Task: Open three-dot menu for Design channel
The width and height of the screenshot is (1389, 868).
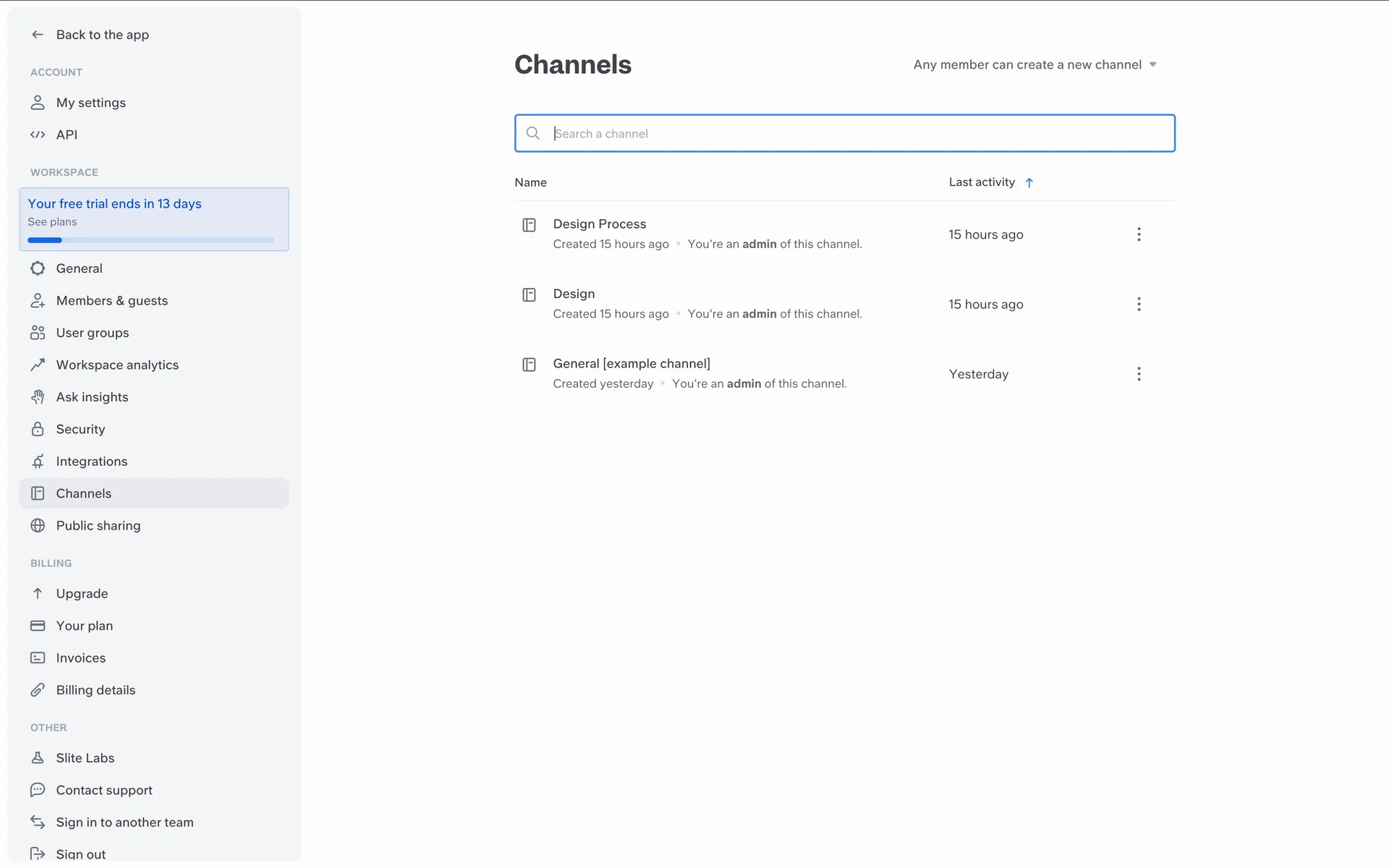Action: tap(1139, 305)
